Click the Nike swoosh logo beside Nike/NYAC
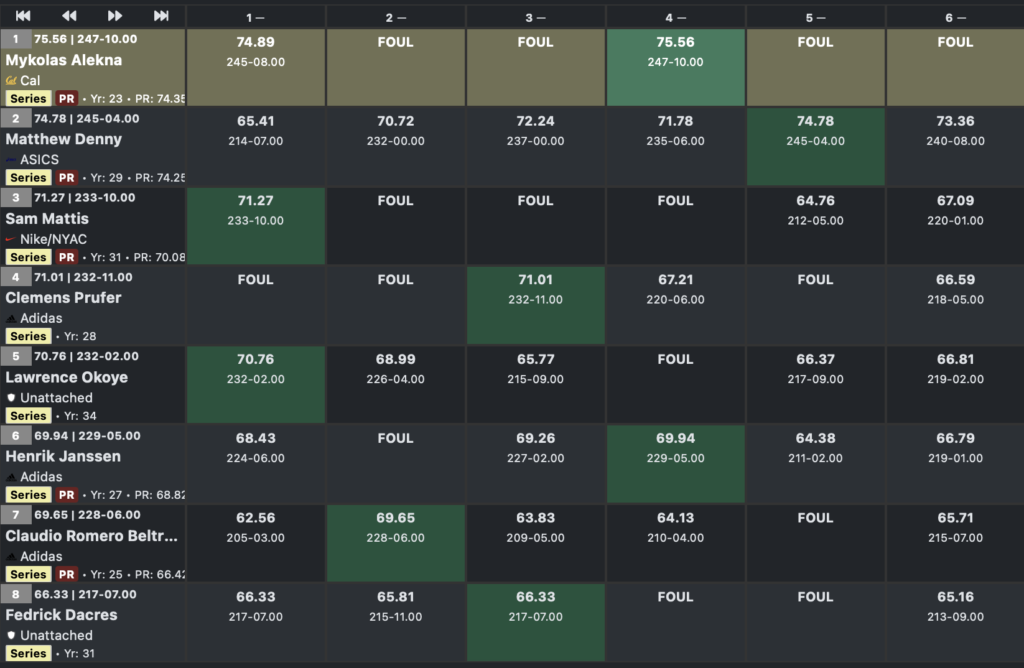The image size is (1024, 668). pyautogui.click(x=11, y=239)
